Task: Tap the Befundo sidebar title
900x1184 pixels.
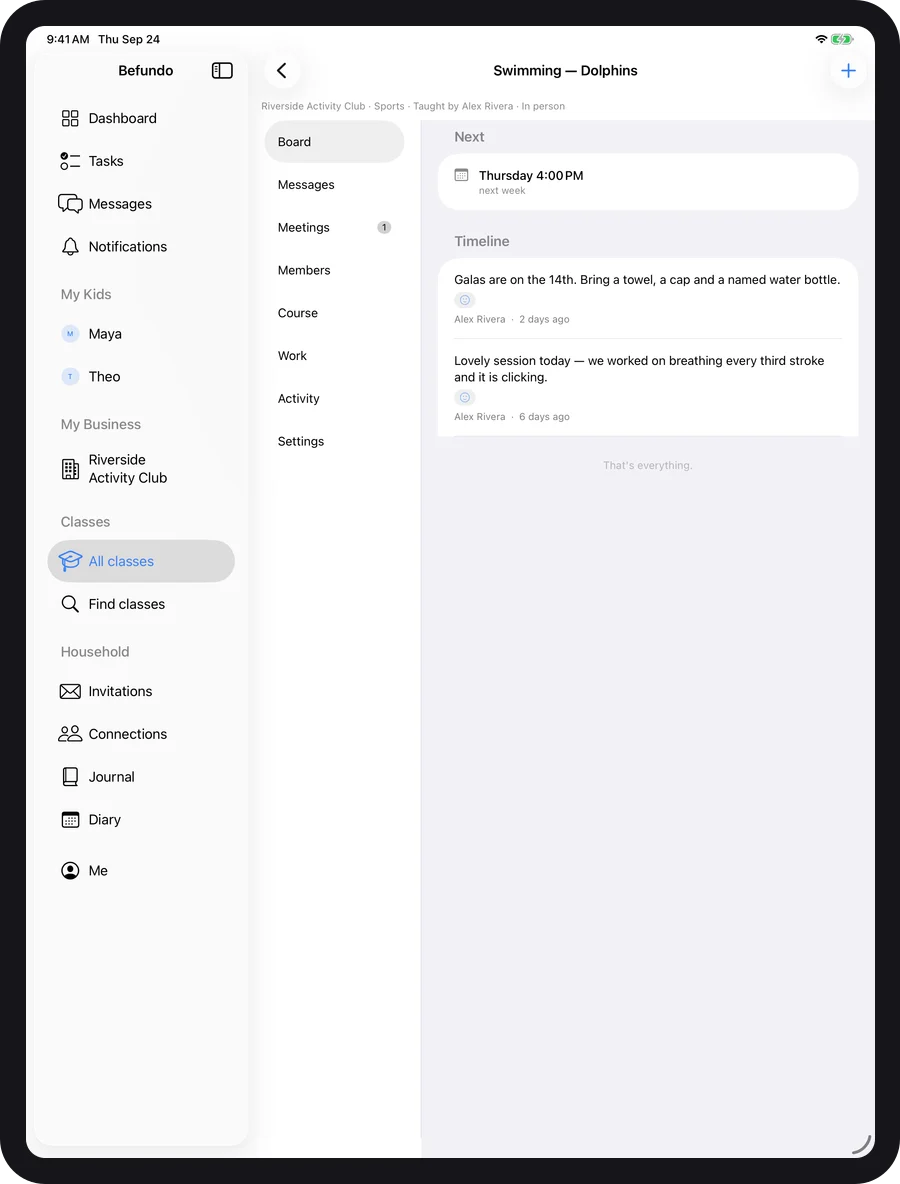Action: (146, 70)
